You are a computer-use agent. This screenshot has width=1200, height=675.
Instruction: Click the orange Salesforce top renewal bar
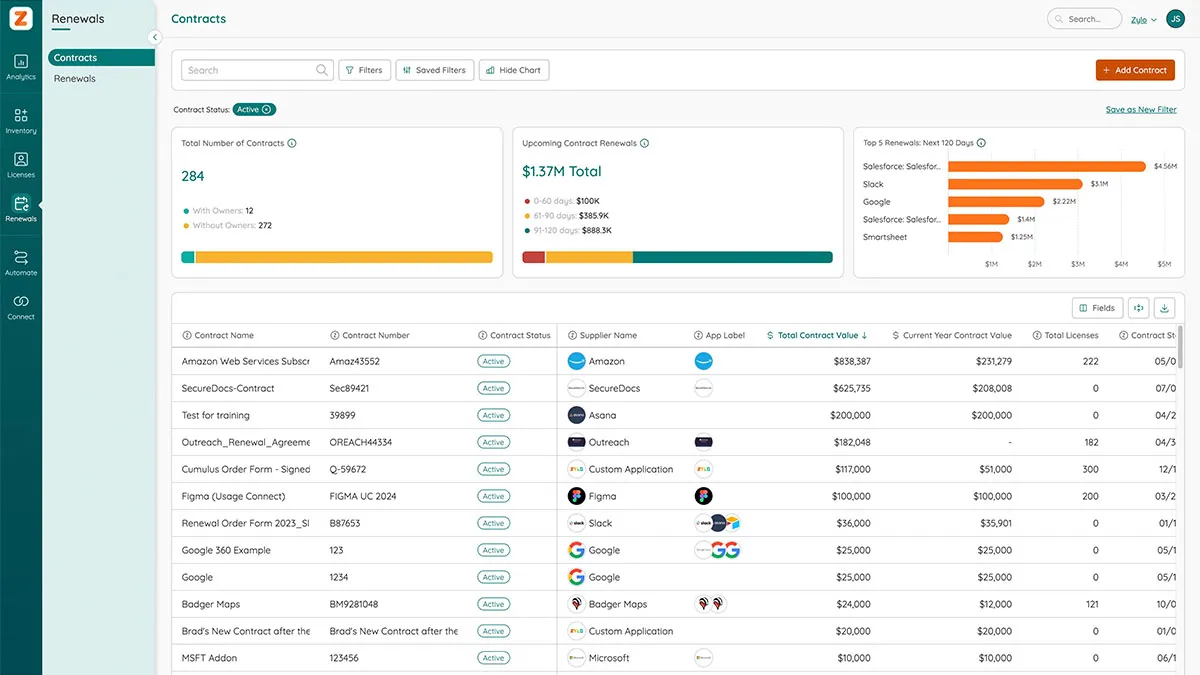pos(1047,166)
